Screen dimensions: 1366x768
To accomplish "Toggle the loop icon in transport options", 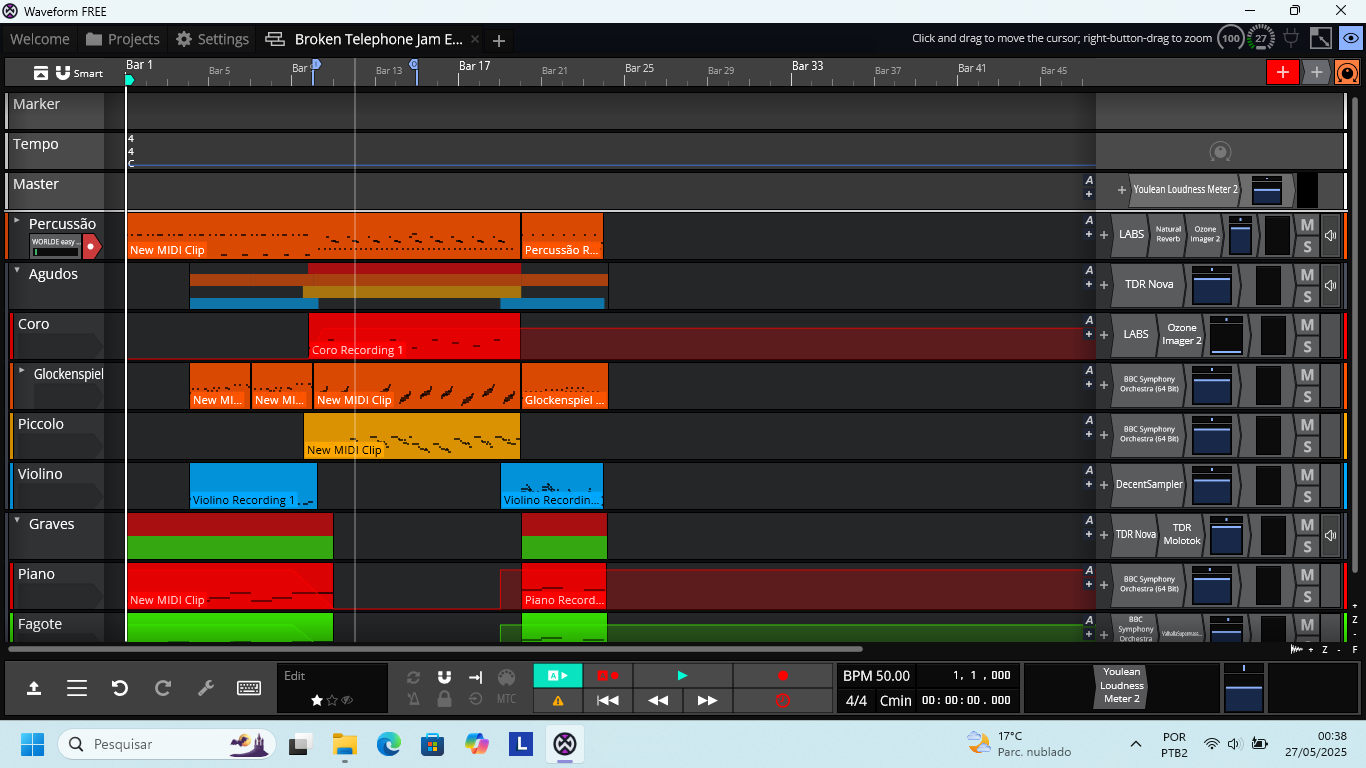I will pos(413,677).
